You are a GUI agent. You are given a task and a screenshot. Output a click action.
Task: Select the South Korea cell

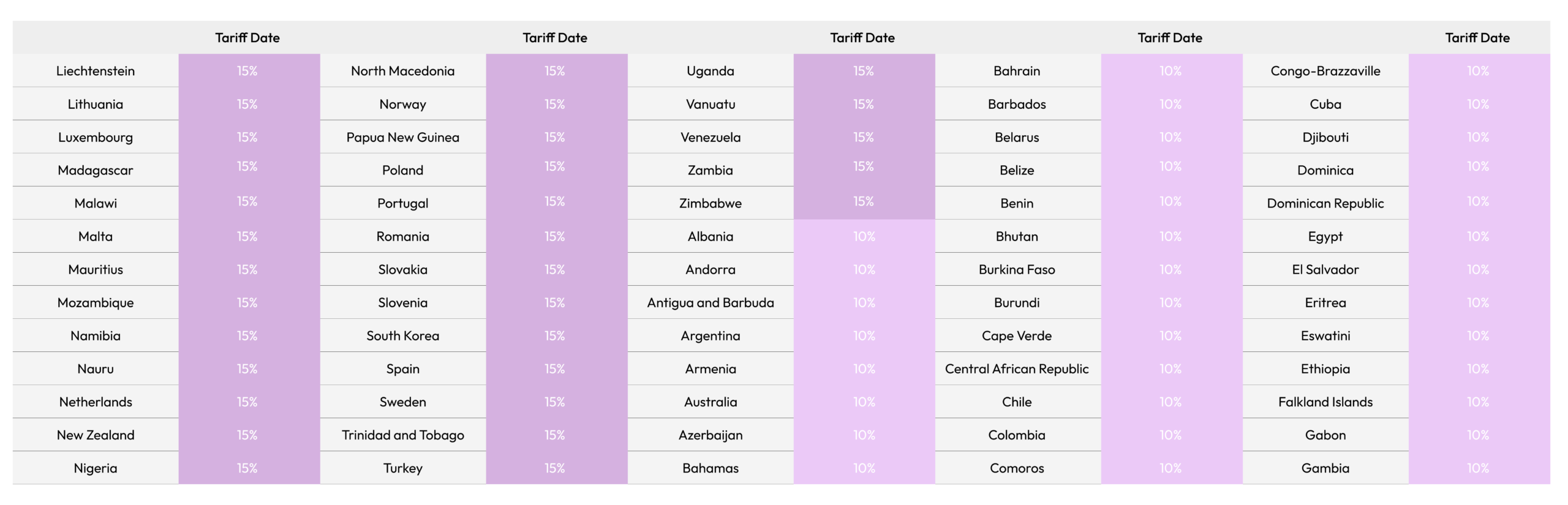pos(403,335)
